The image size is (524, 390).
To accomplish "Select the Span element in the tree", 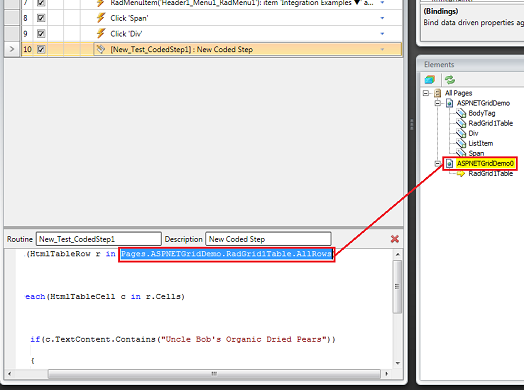I will [476, 153].
